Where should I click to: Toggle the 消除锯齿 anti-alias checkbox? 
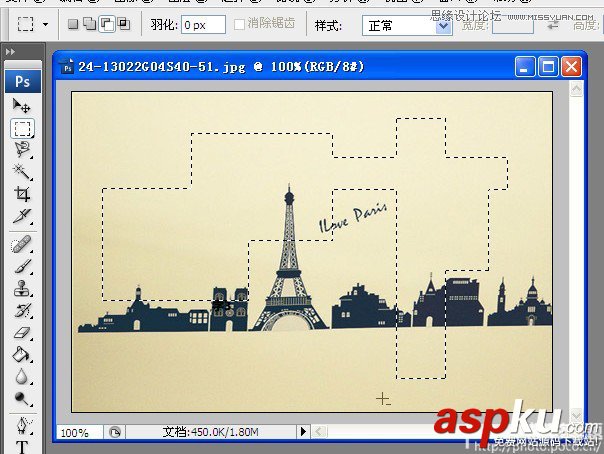[239, 25]
